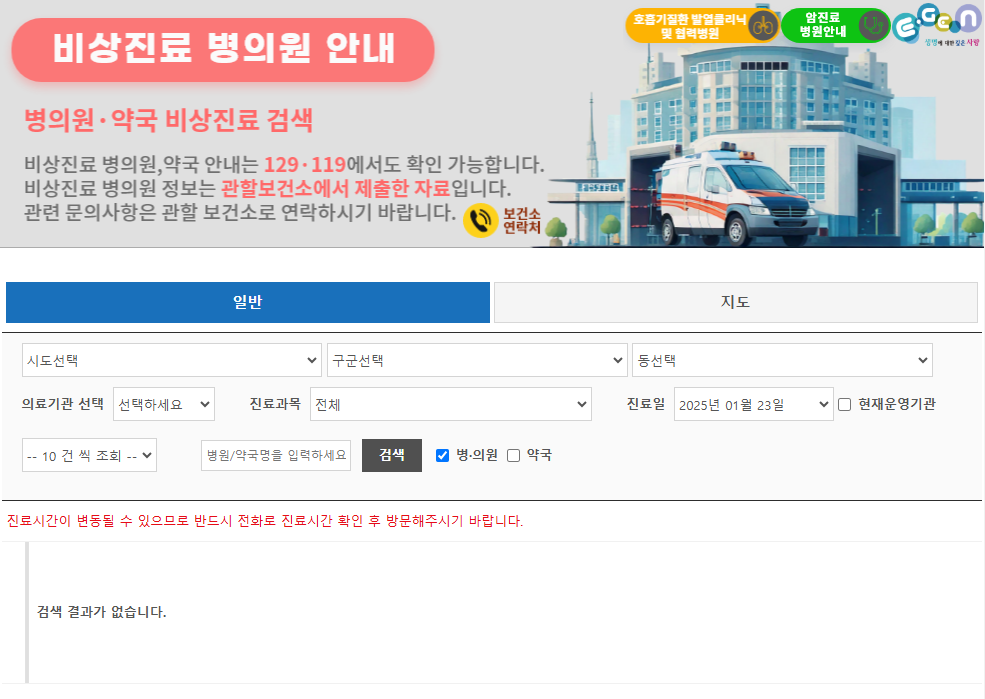
Task: Click the hospital/pharmacy name input field
Action: click(276, 455)
